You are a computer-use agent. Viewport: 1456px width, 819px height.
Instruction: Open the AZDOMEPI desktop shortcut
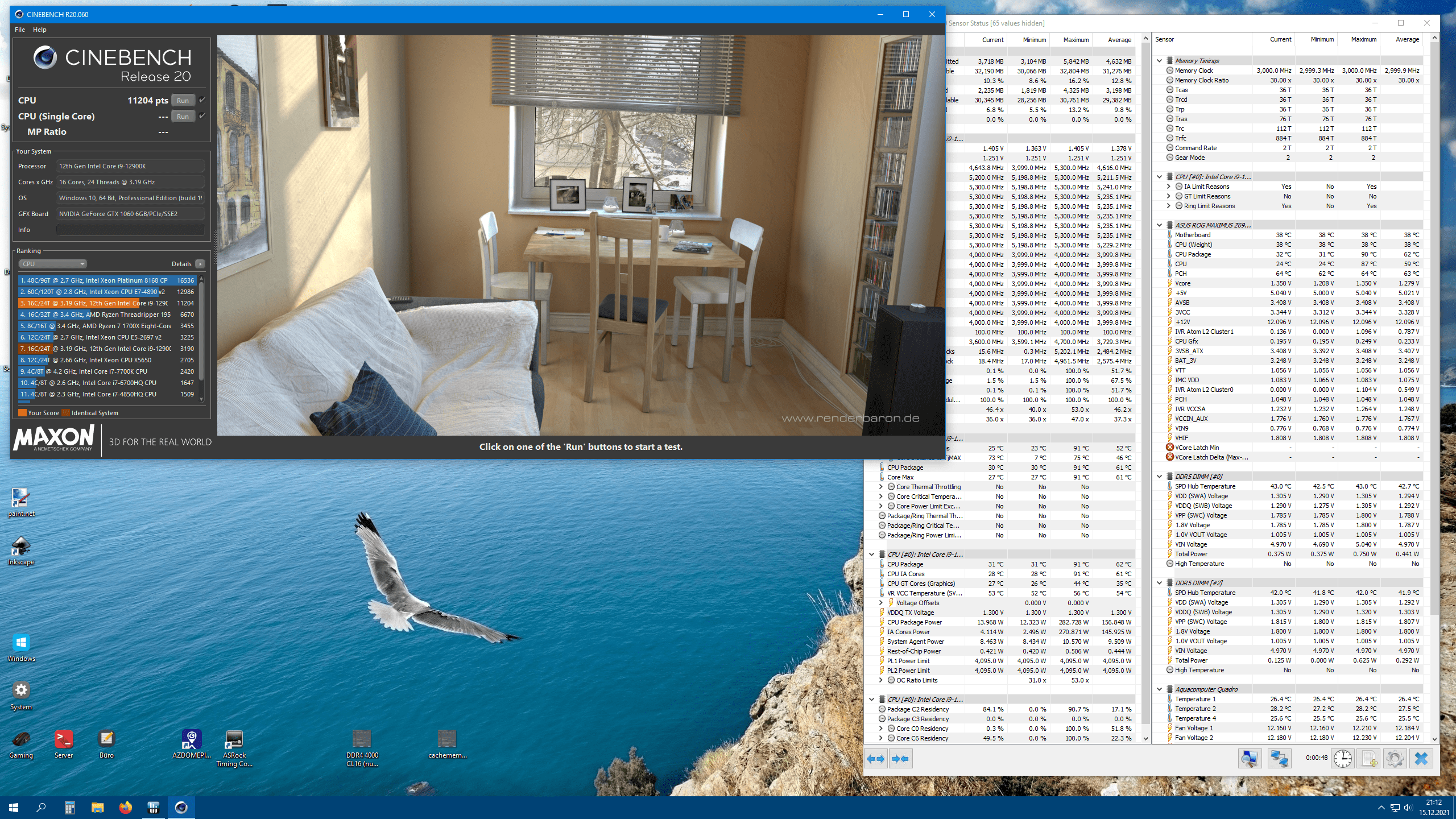pyautogui.click(x=192, y=744)
